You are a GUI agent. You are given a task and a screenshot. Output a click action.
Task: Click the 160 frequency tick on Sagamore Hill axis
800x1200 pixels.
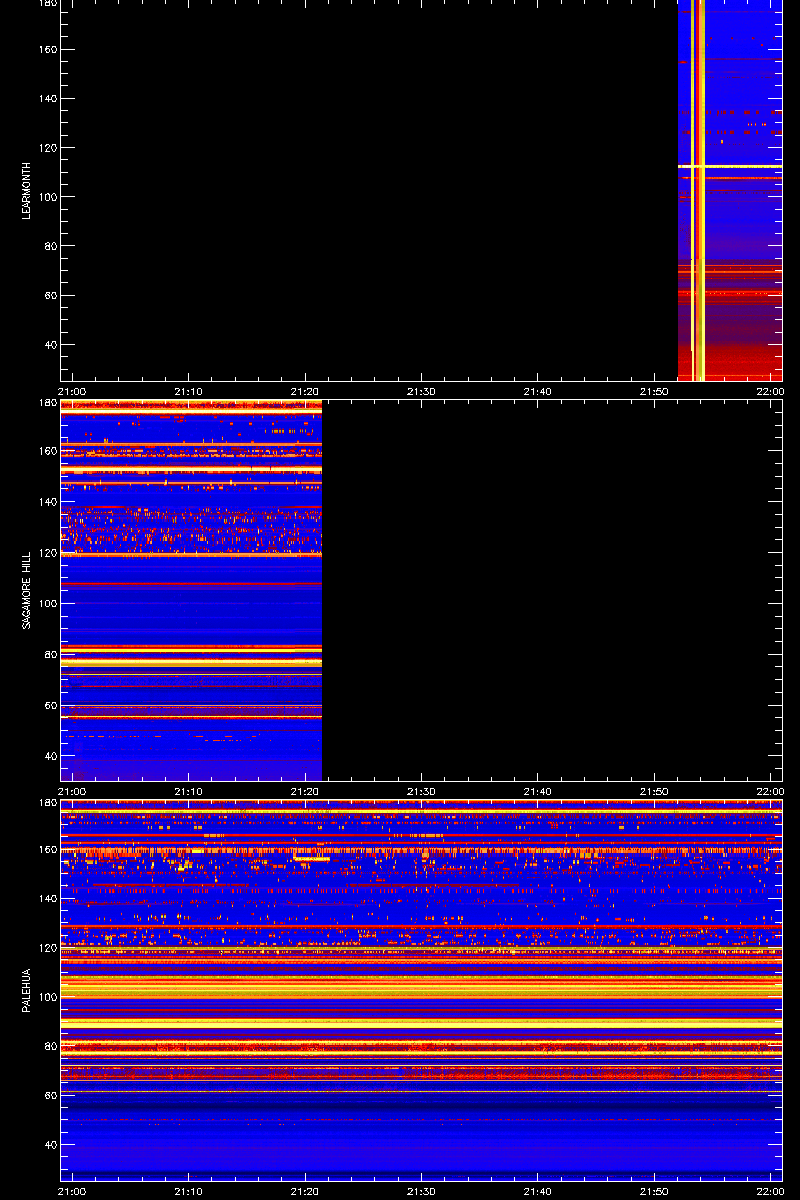47,451
